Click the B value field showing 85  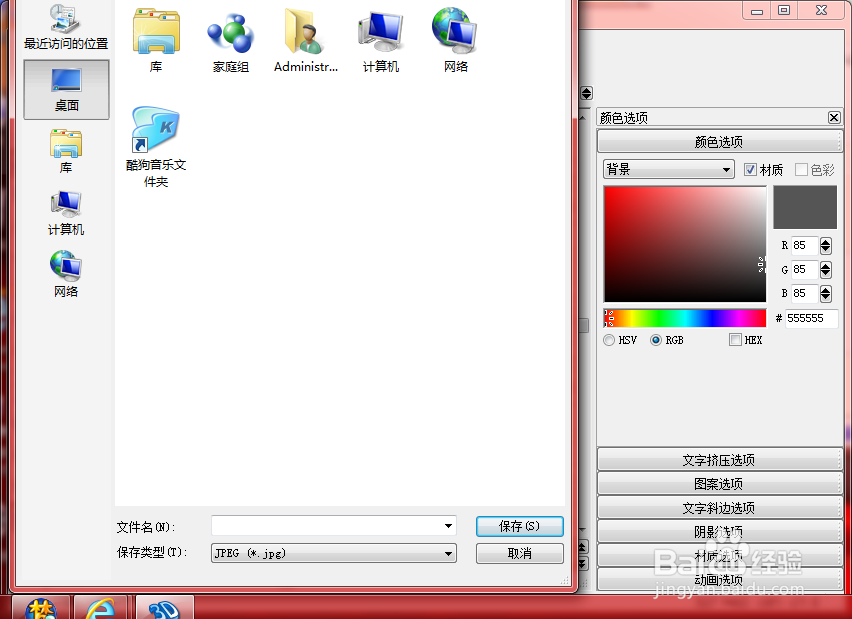(805, 293)
